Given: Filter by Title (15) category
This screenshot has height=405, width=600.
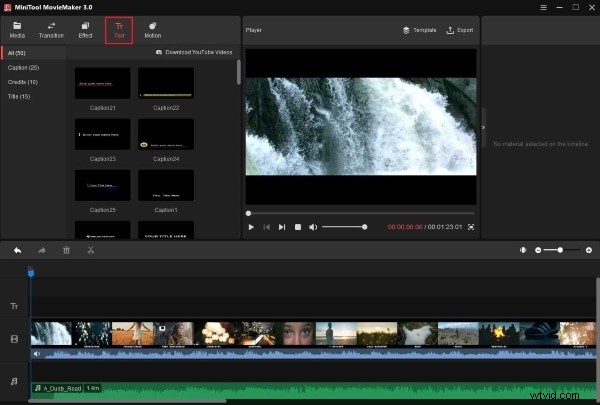Looking at the screenshot, I should (19, 97).
